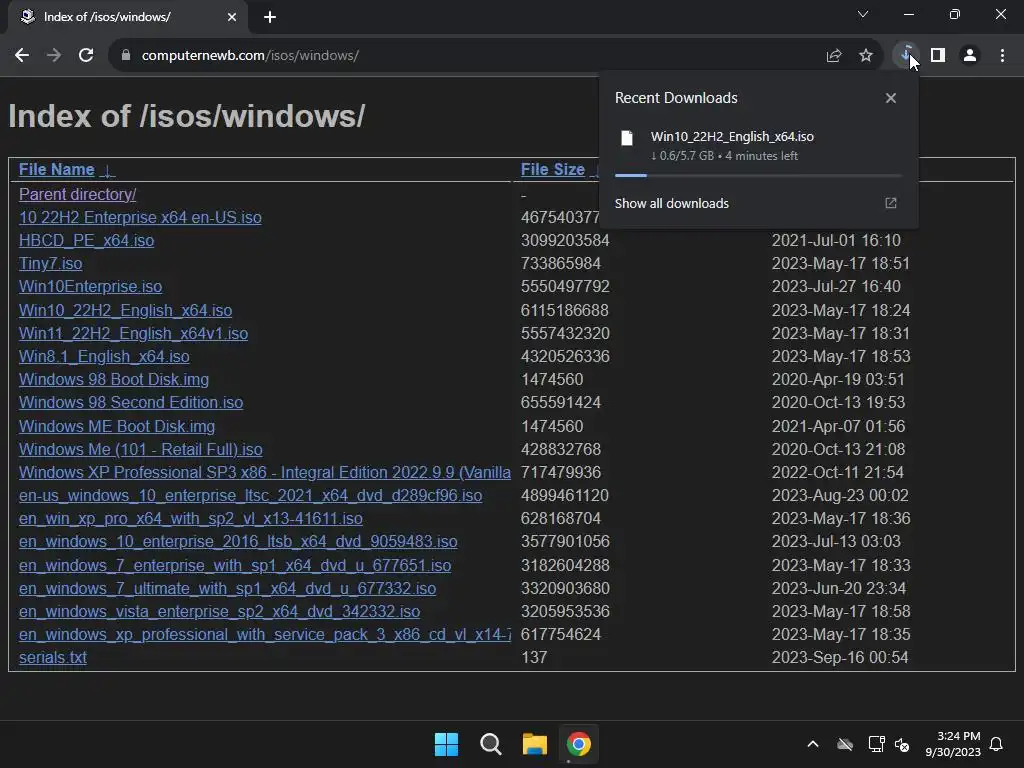
Task: Sort by File Size column
Action: click(x=552, y=169)
